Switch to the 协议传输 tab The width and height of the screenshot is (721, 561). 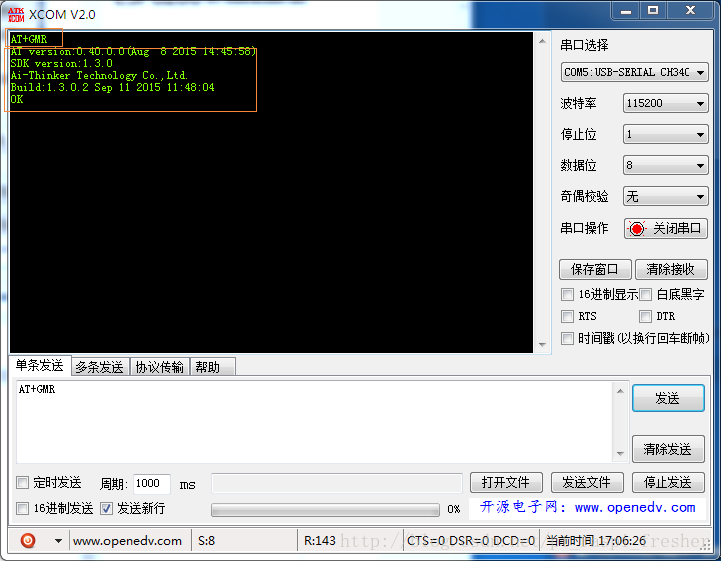(x=160, y=367)
